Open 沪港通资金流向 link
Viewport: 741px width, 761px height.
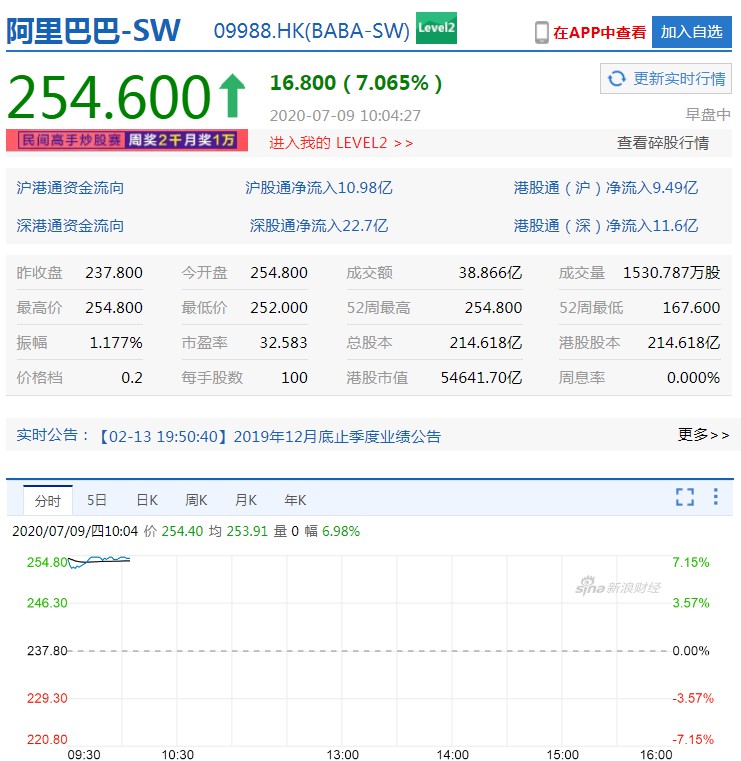[x=70, y=188]
